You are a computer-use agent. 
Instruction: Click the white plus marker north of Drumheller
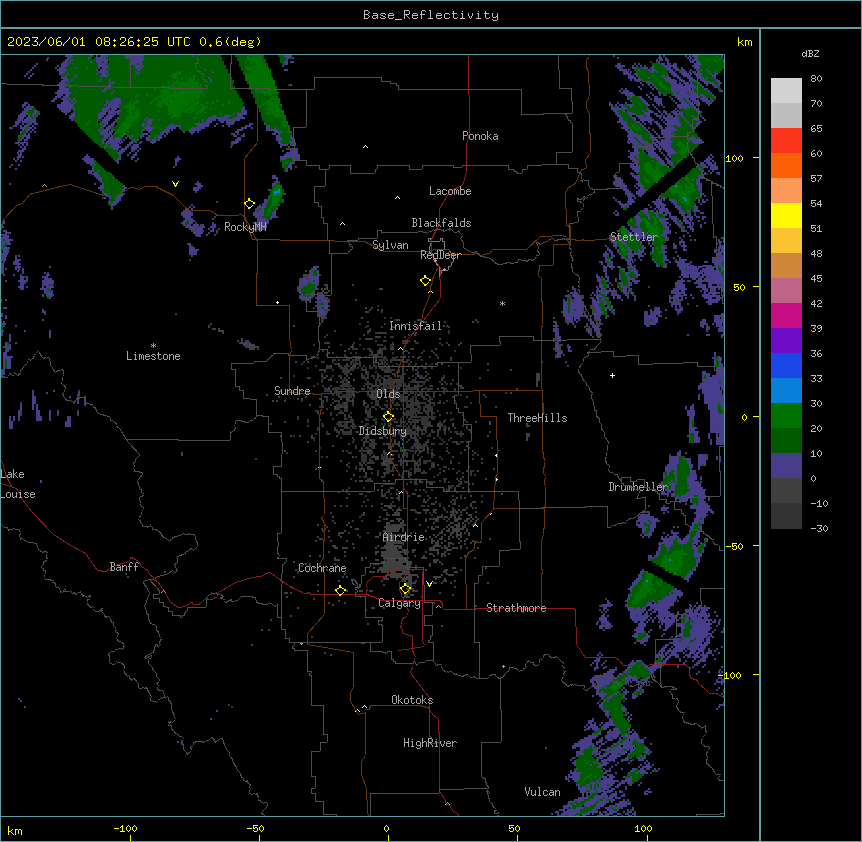pyautogui.click(x=612, y=375)
